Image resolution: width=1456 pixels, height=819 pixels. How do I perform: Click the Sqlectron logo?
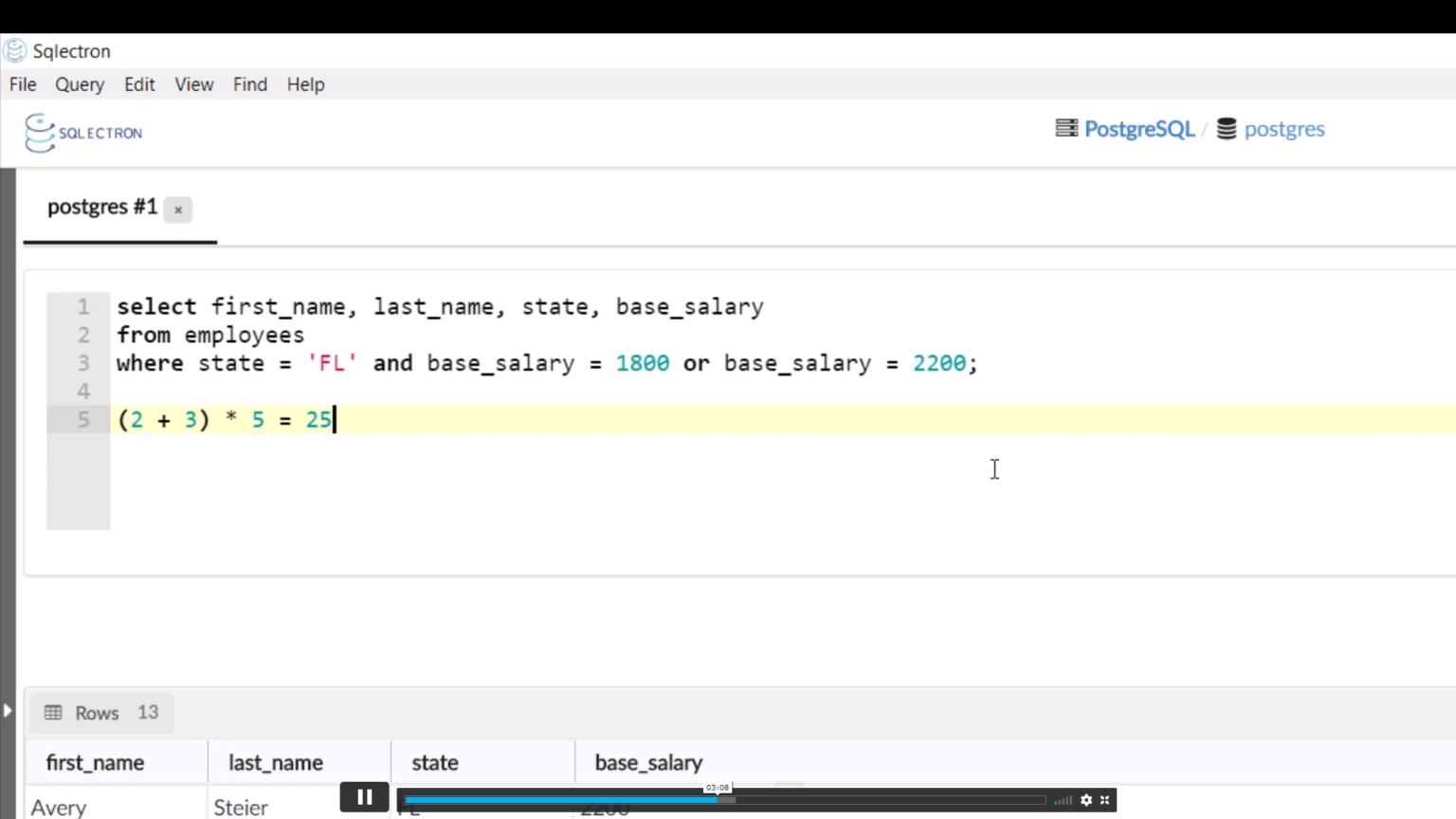point(83,133)
